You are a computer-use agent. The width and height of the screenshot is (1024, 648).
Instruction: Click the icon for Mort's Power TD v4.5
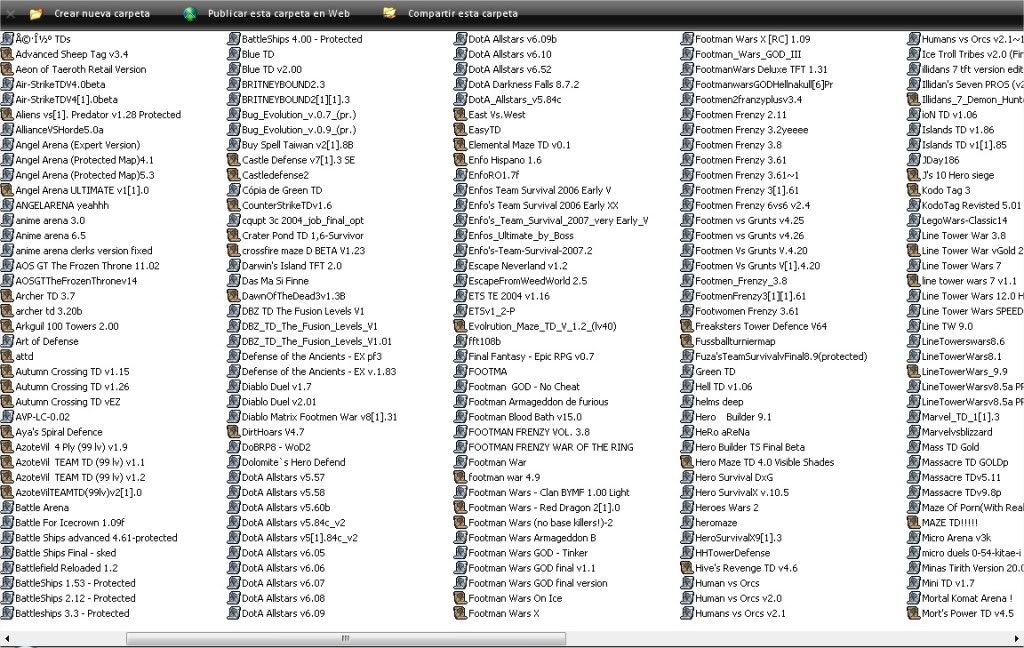click(x=914, y=613)
